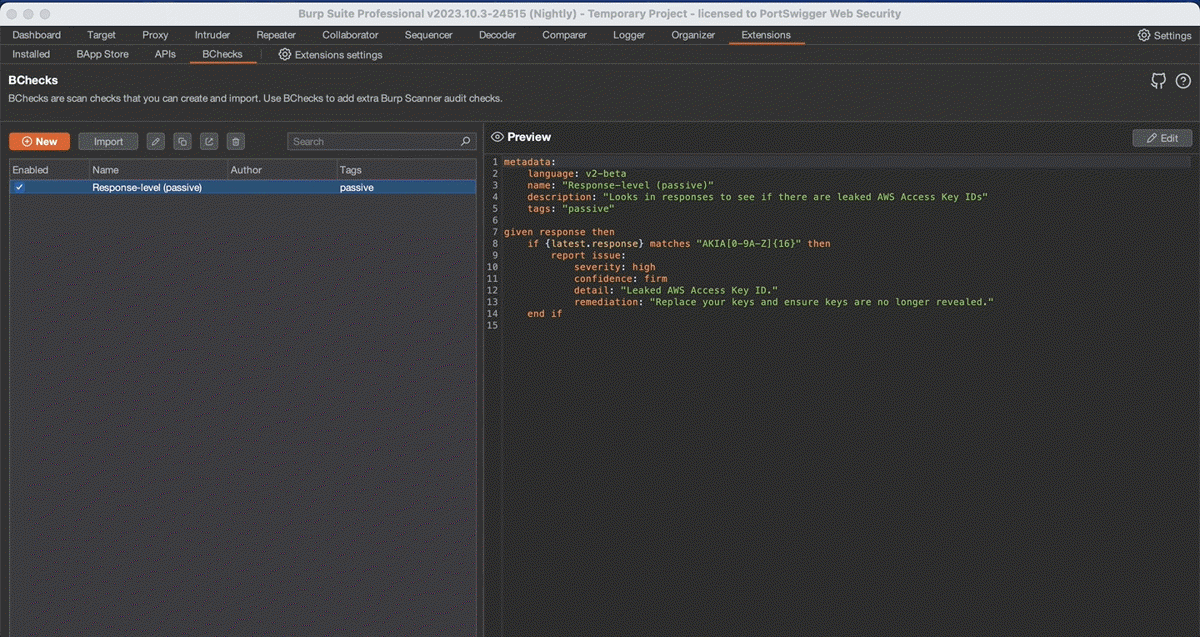The width and height of the screenshot is (1200, 637).
Task: Click the 'tags: "passive"' line
Action: click(x=571, y=208)
